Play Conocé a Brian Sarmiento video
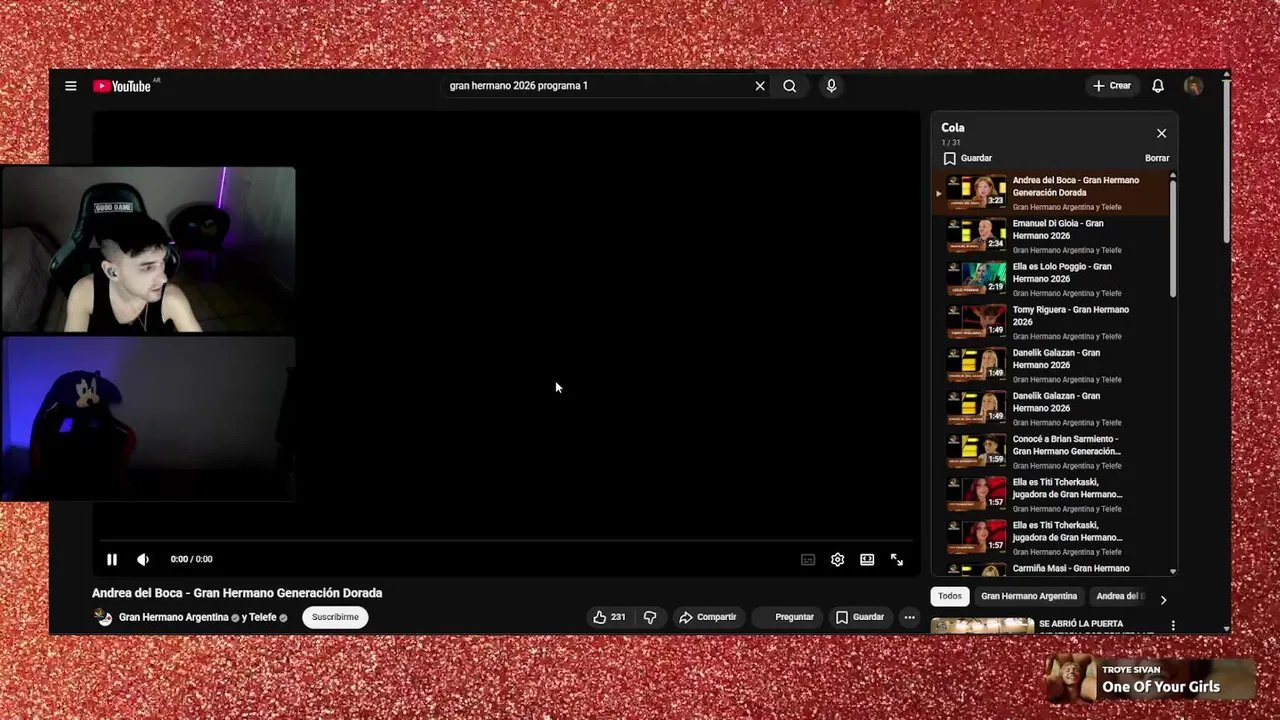The height and width of the screenshot is (720, 1280). [x=1050, y=451]
